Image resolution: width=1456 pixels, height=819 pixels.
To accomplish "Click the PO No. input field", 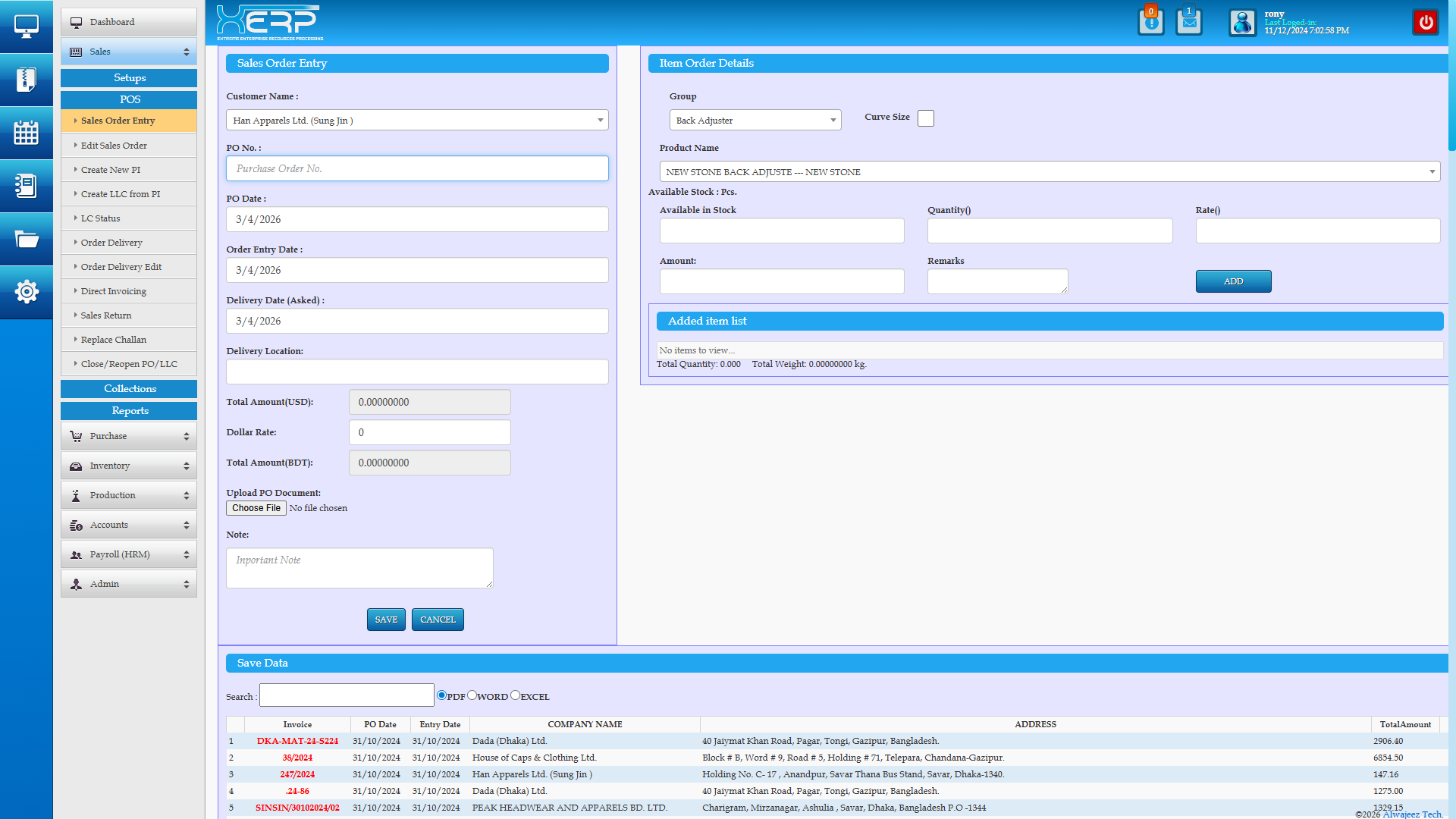I will pos(417,168).
